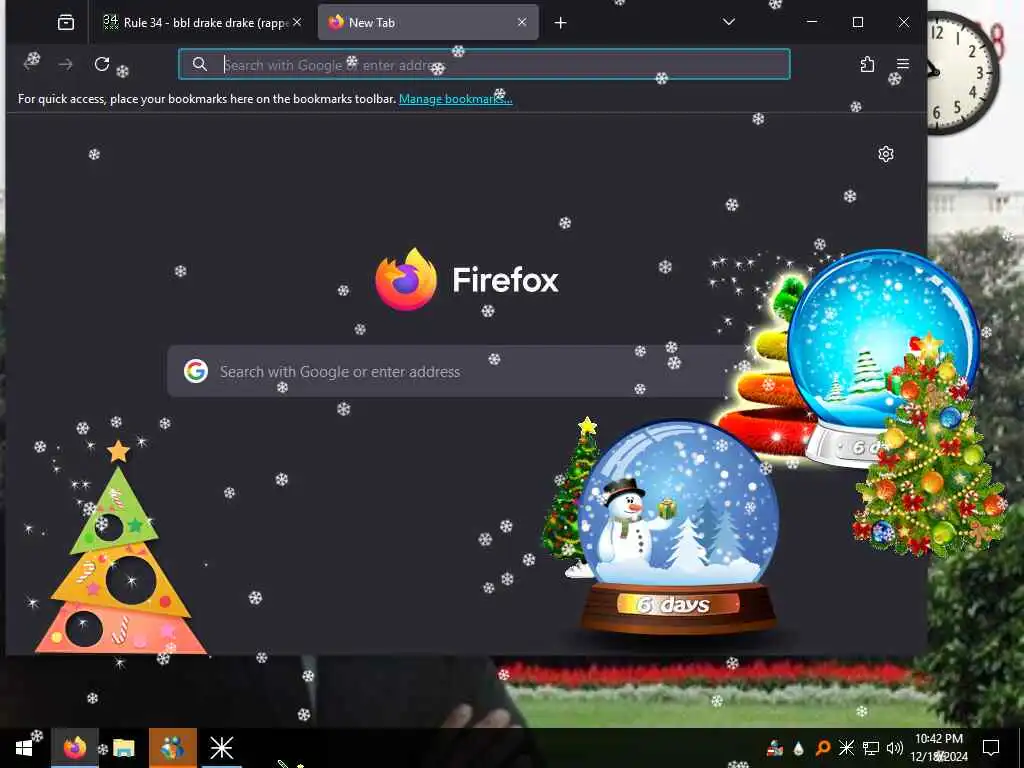Open a new tab with plus button
Viewport: 1024px width, 768px height.
pos(560,23)
